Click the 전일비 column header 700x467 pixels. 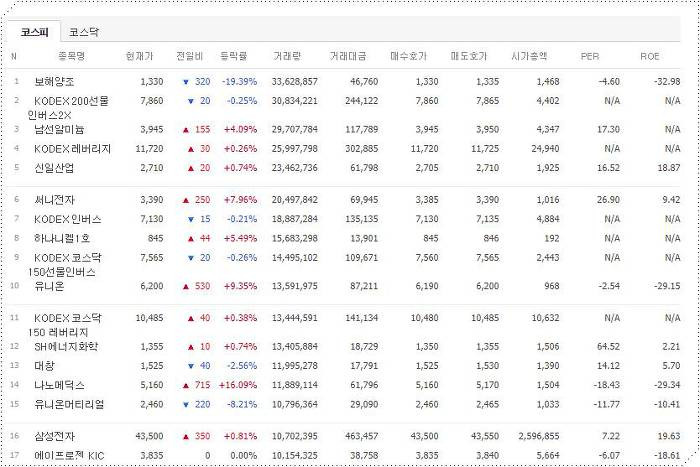(x=189, y=56)
